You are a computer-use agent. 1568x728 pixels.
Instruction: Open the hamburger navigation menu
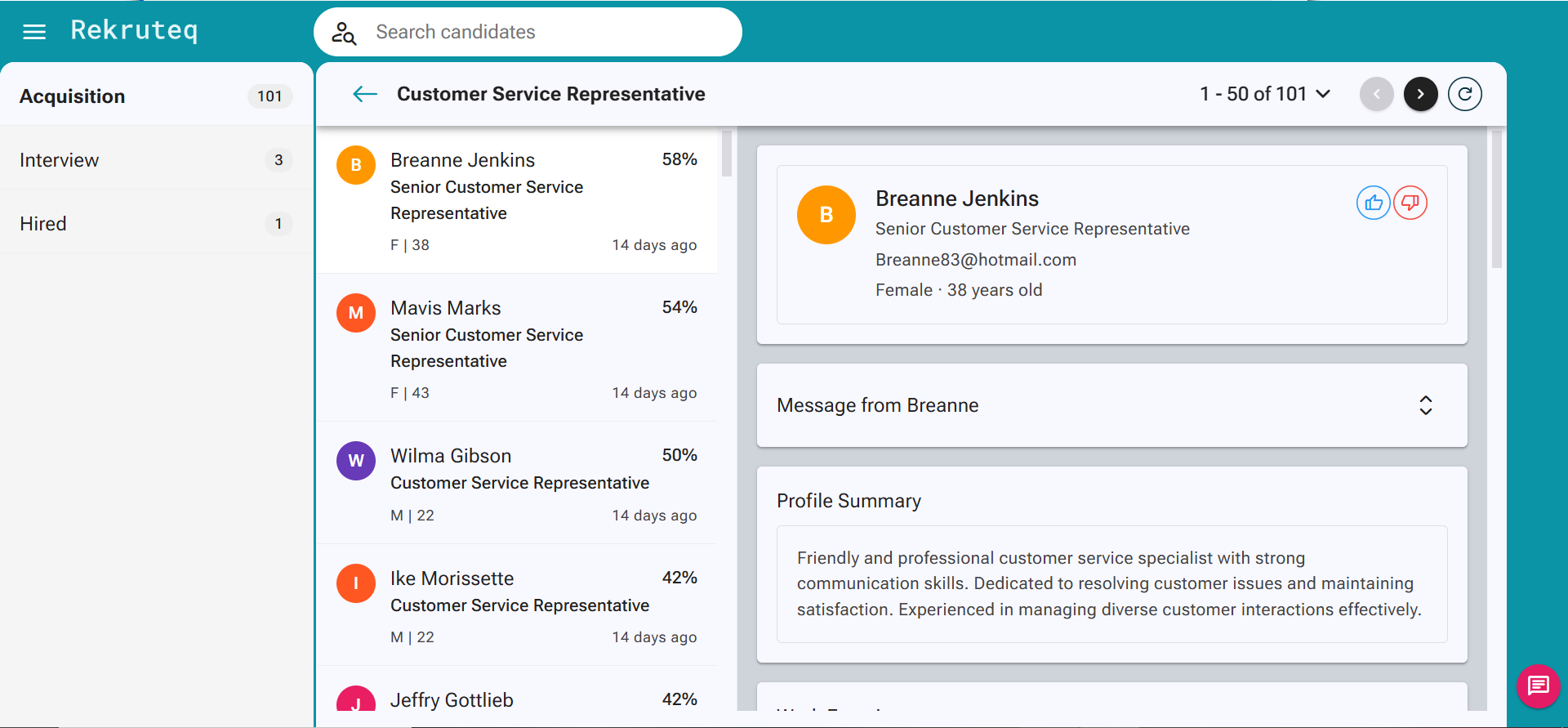(34, 32)
